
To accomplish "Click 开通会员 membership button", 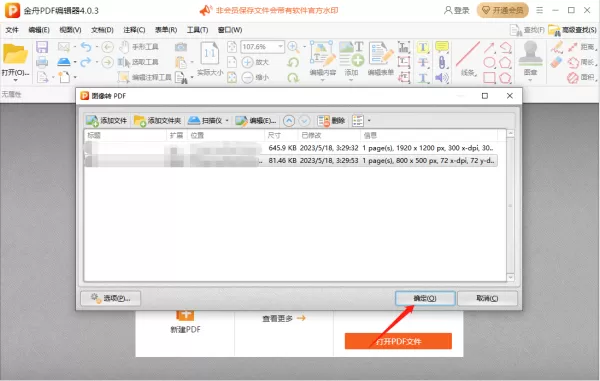I will point(502,10).
